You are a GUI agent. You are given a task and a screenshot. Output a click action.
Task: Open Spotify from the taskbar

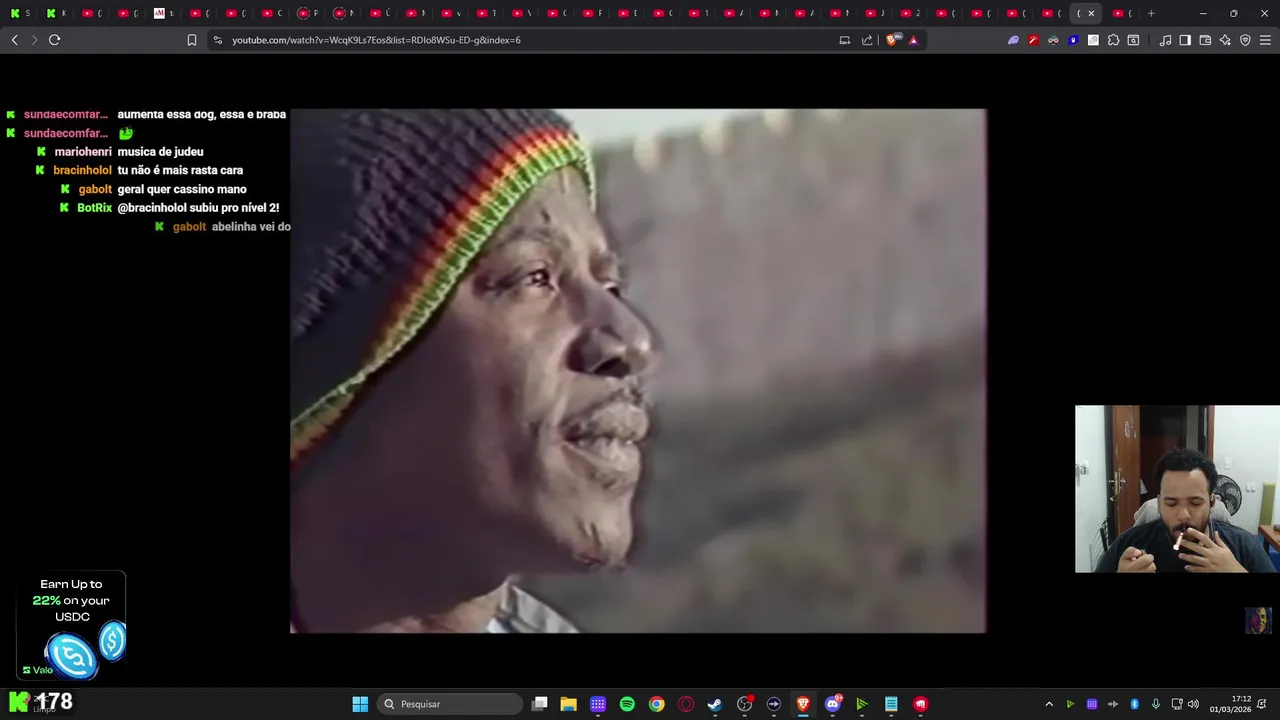coord(627,704)
